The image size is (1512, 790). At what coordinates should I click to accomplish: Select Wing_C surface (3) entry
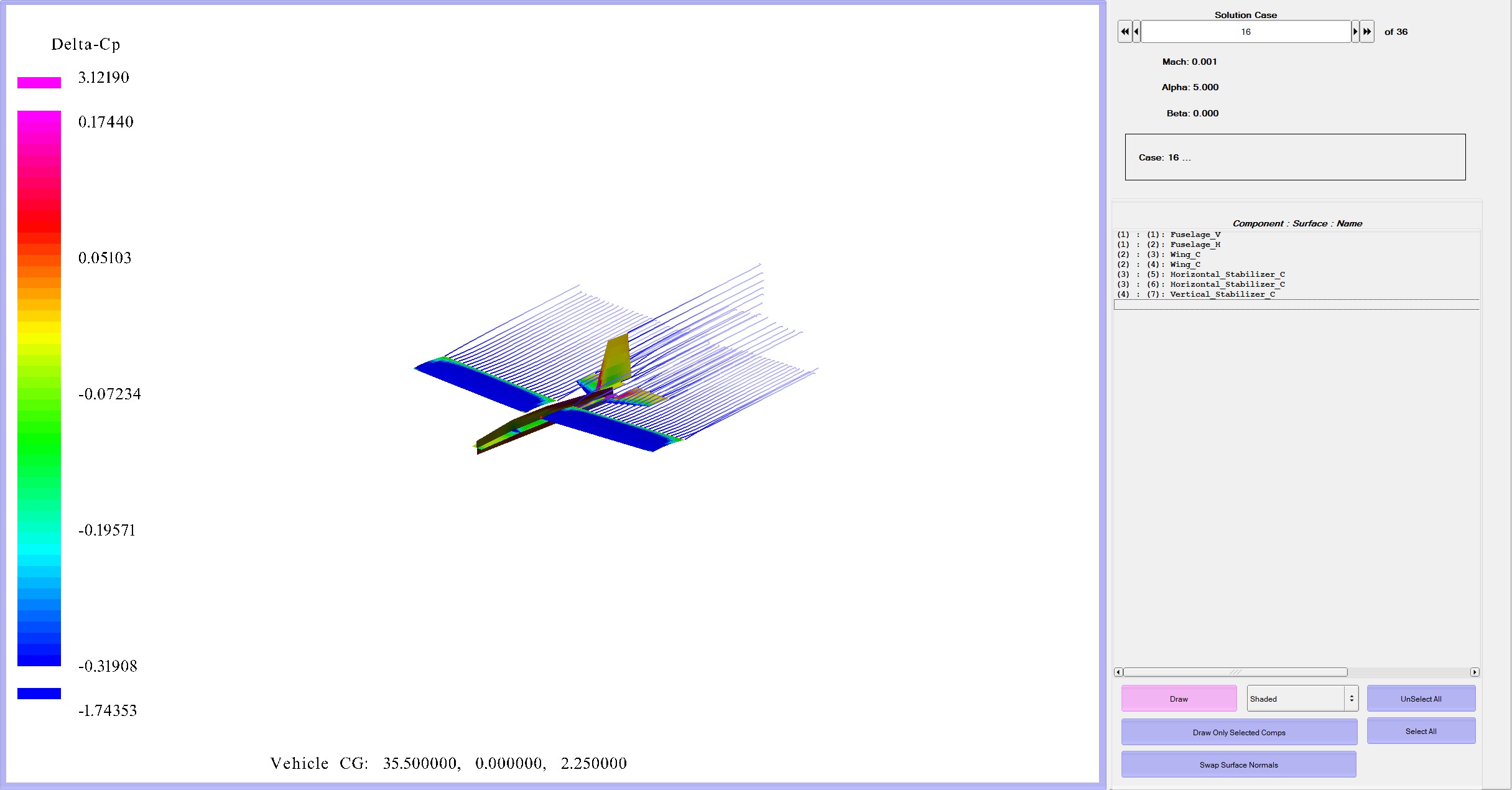[x=1185, y=254]
